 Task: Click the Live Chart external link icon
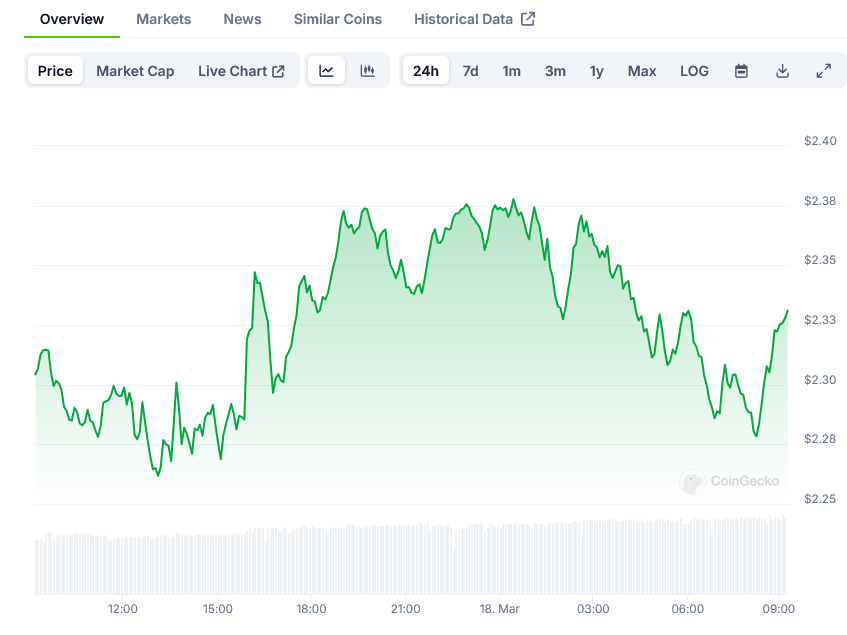[278, 71]
